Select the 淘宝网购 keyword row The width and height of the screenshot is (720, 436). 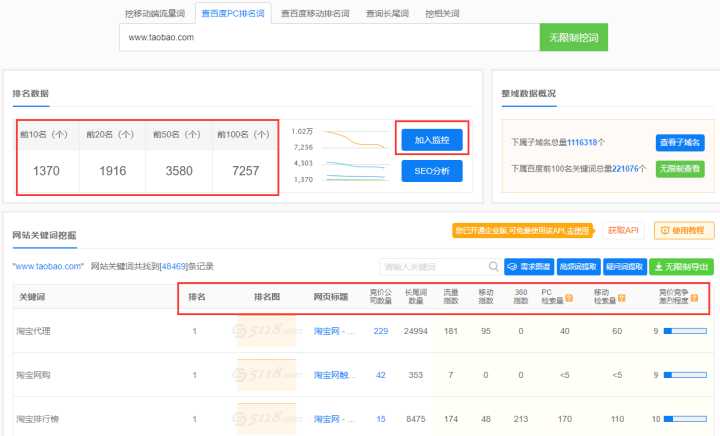pos(363,375)
